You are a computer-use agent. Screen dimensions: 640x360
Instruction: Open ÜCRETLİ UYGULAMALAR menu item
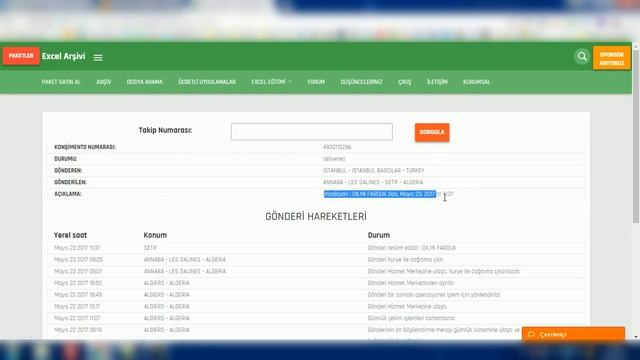tap(207, 82)
